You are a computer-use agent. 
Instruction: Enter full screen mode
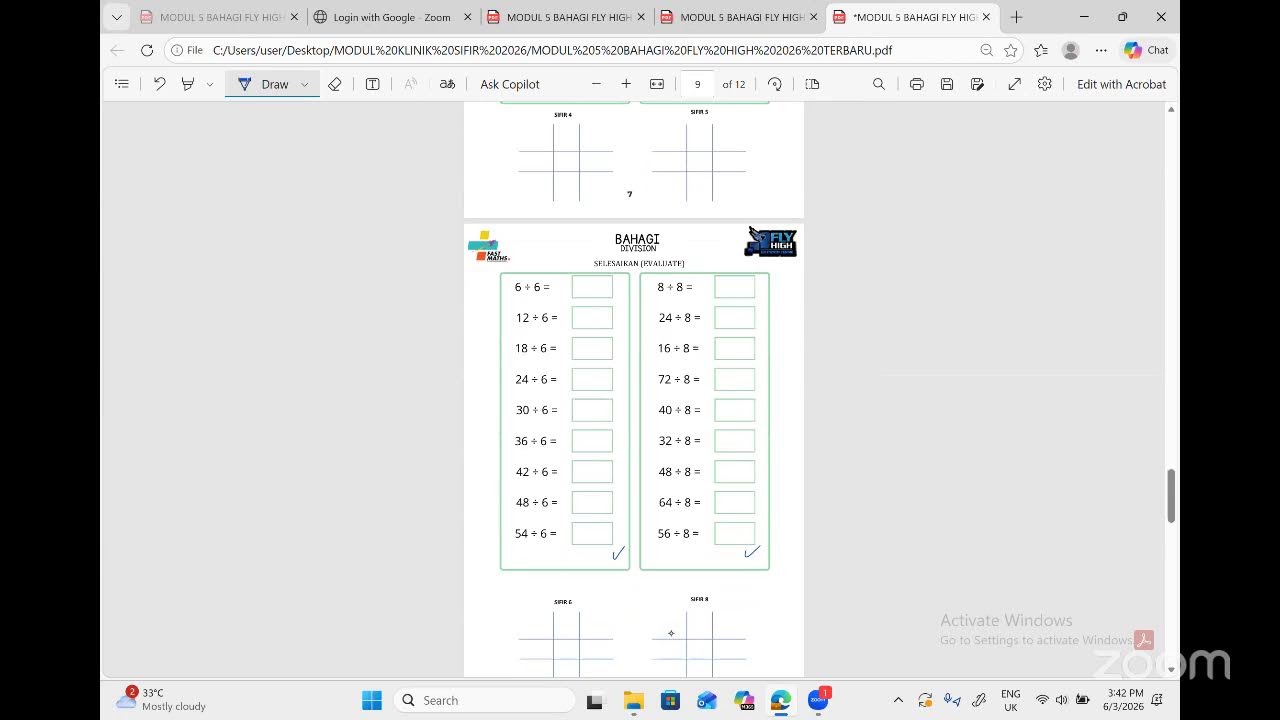pyautogui.click(x=1014, y=84)
